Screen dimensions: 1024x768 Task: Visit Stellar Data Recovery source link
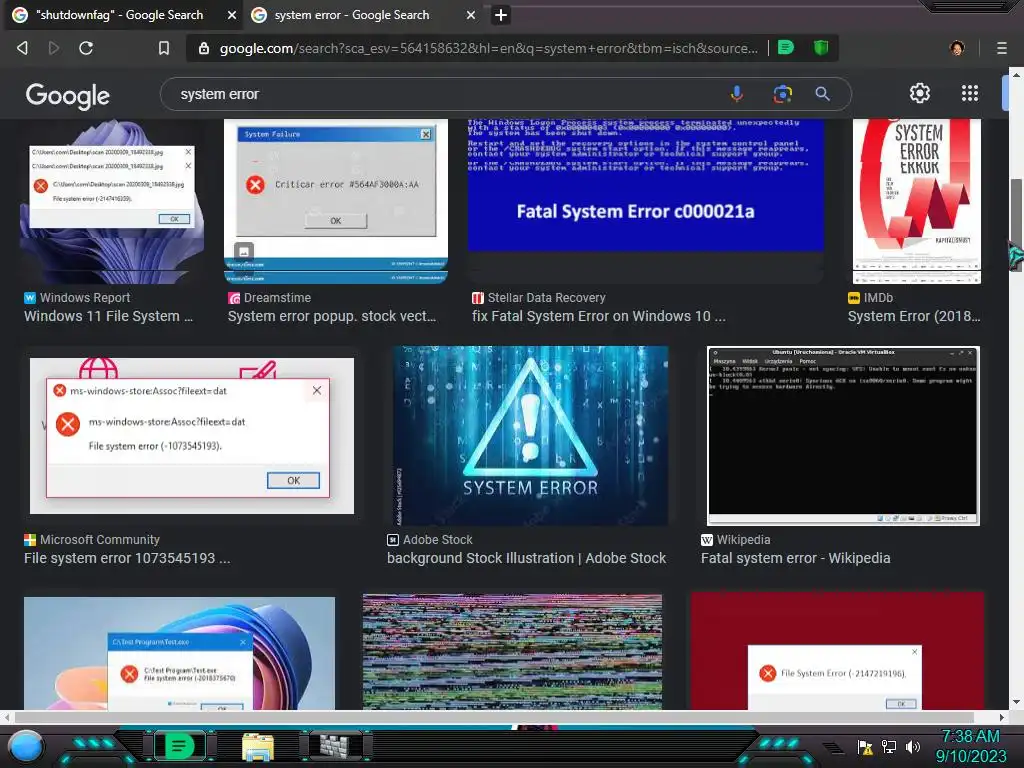point(546,298)
